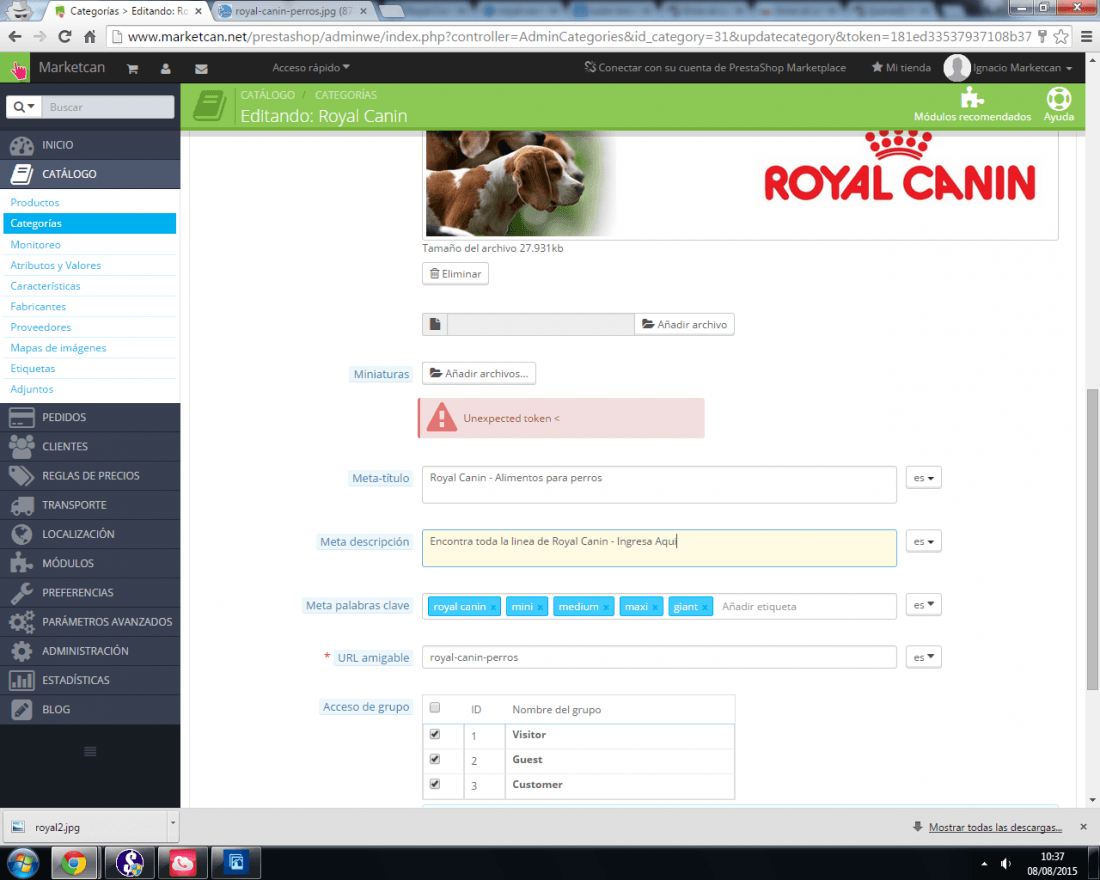Click the Añadir archivos... thumbnails button

point(479,373)
